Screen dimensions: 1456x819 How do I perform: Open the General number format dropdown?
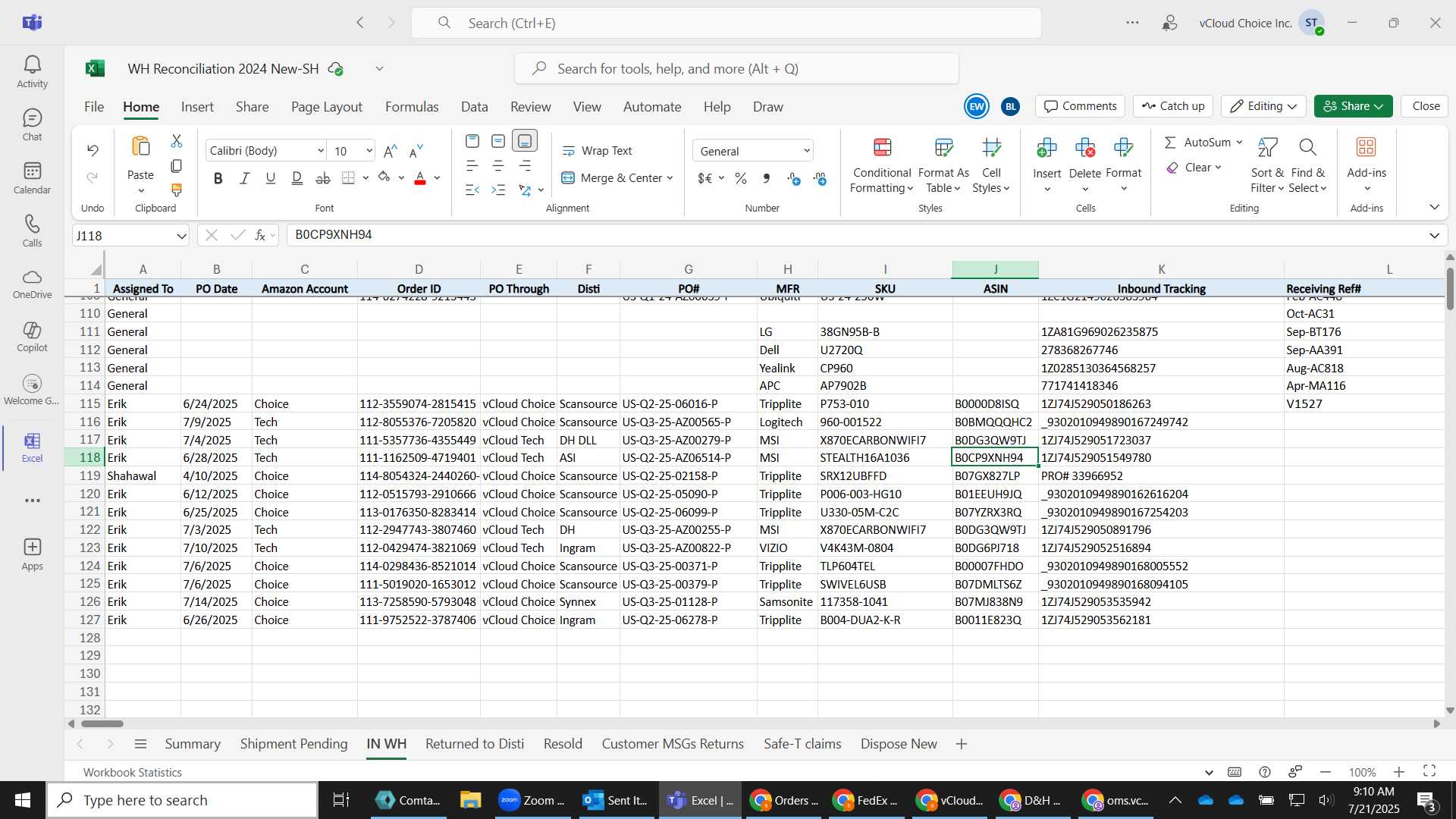pos(806,151)
